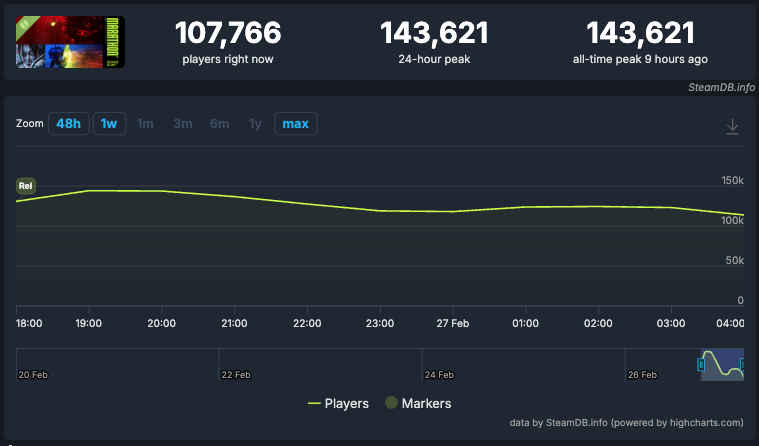
Task: Click the left navigator range handle
Action: pyautogui.click(x=701, y=365)
